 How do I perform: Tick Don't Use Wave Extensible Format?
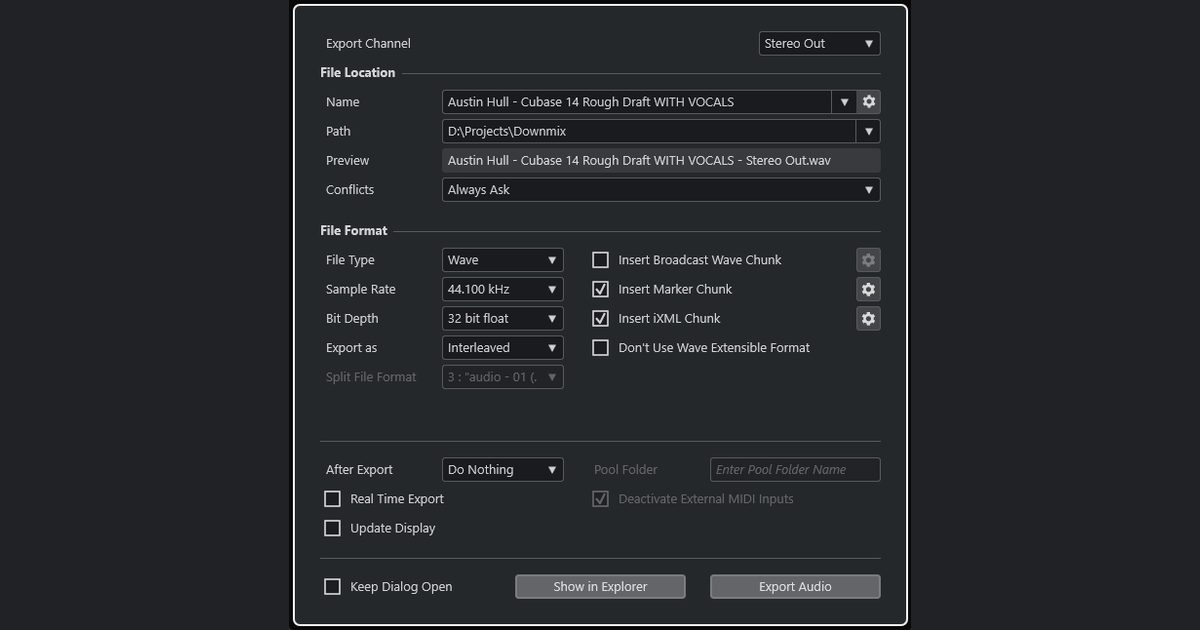coord(601,348)
